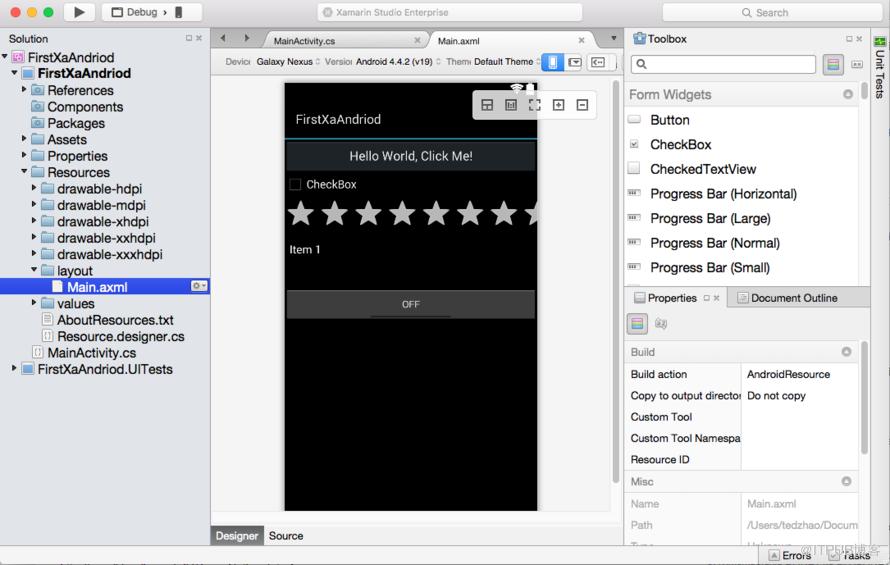Click the zoom-out minus icon on designer overlay
This screenshot has height=565, width=890.
(582, 105)
